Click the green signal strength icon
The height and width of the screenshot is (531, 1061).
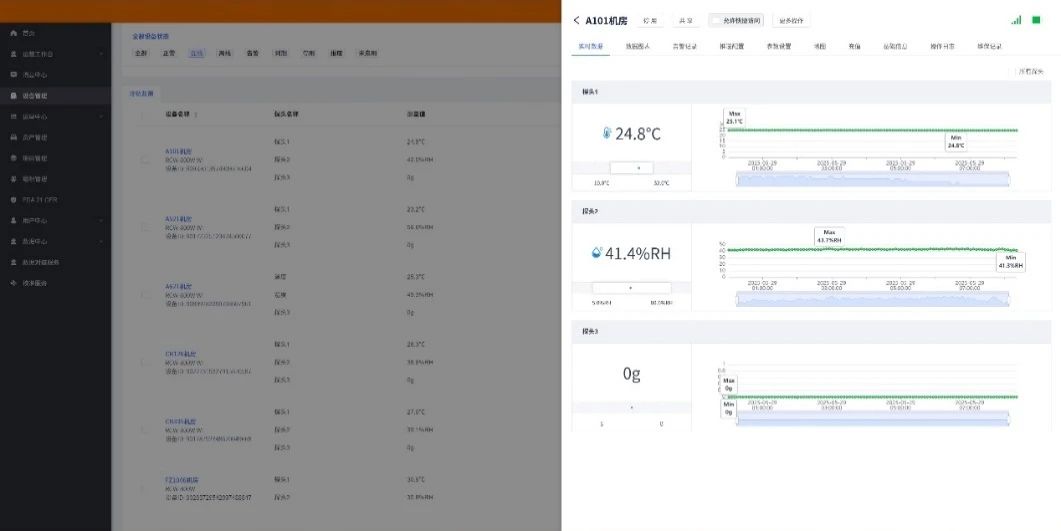tap(1016, 20)
